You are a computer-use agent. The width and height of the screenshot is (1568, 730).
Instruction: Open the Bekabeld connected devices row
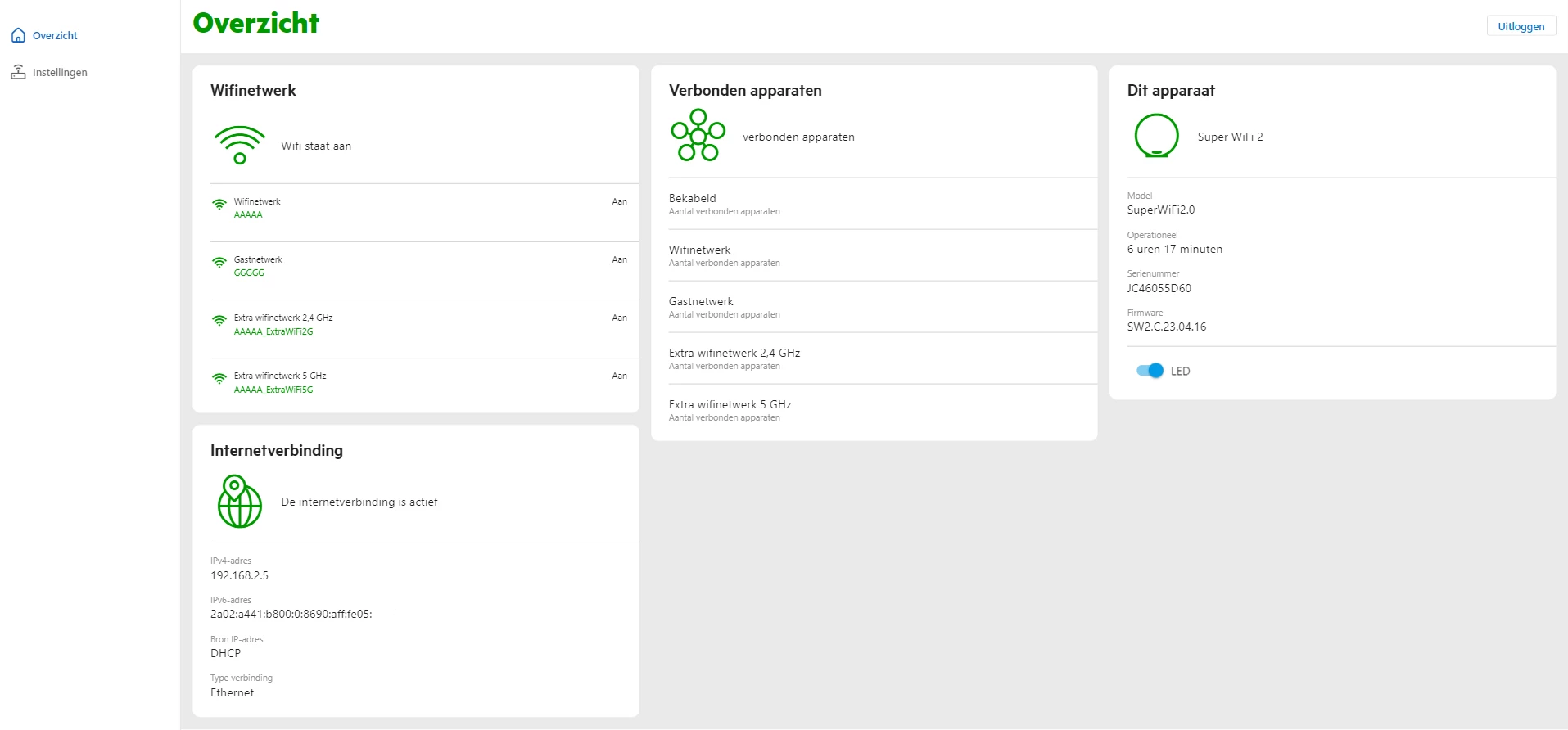click(883, 204)
